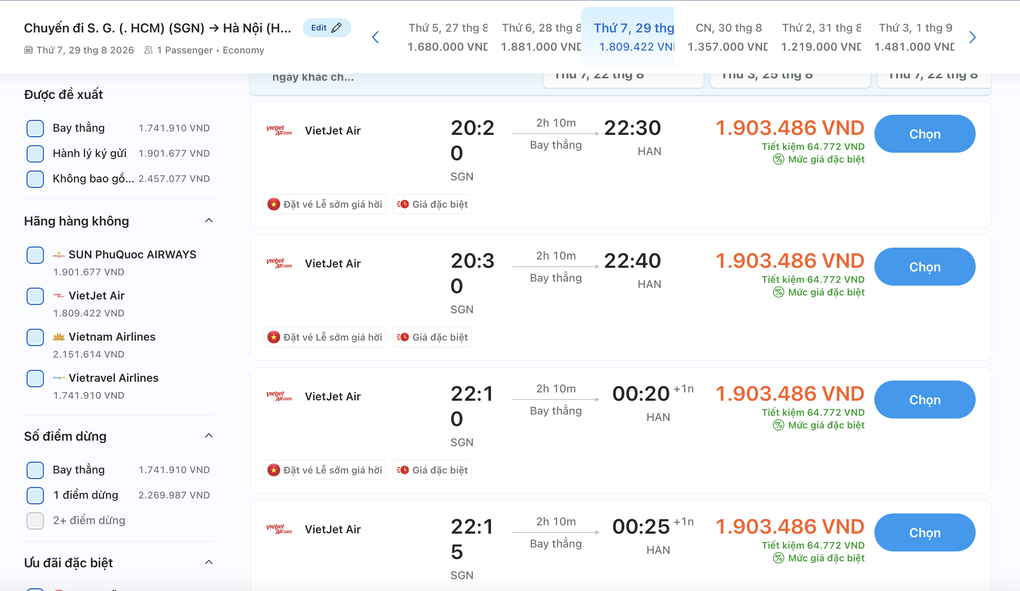This screenshot has height=591, width=1020.
Task: Click passenger icon beside 1 Passenger
Action: pyautogui.click(x=148, y=50)
